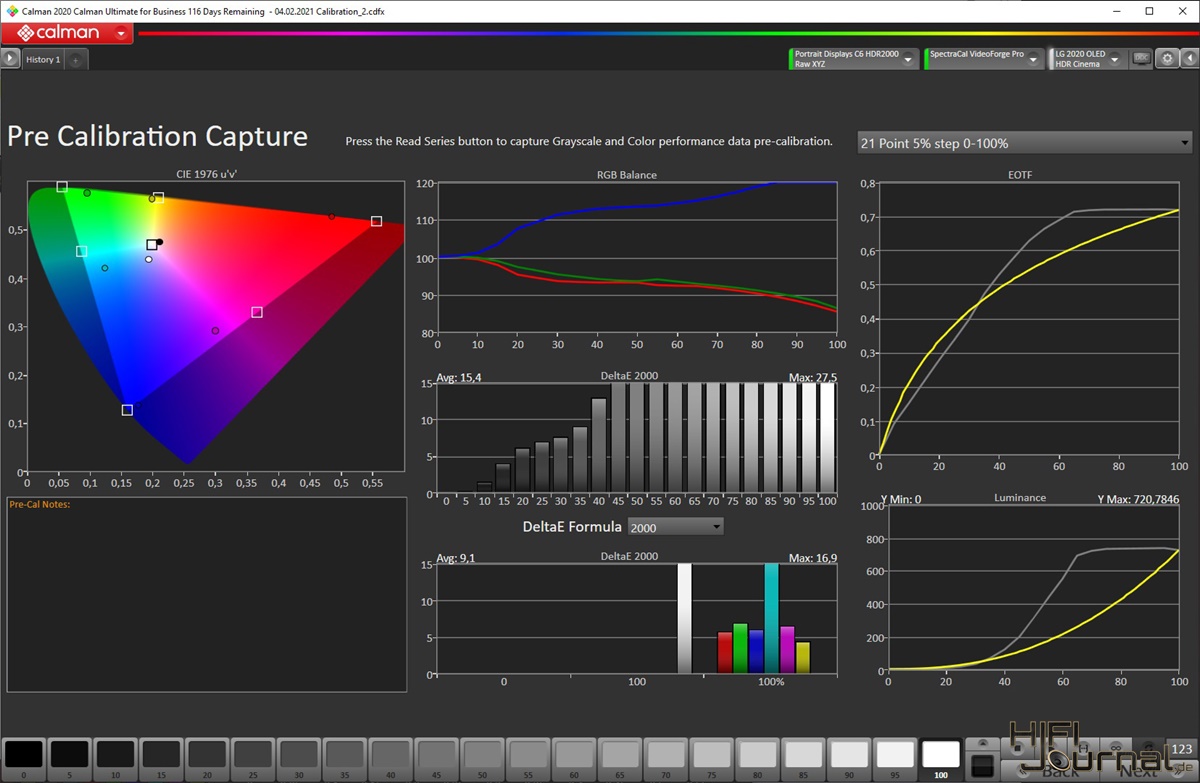The width and height of the screenshot is (1200, 783).
Task: Select the 100% white grayscale patch
Action: [x=941, y=759]
